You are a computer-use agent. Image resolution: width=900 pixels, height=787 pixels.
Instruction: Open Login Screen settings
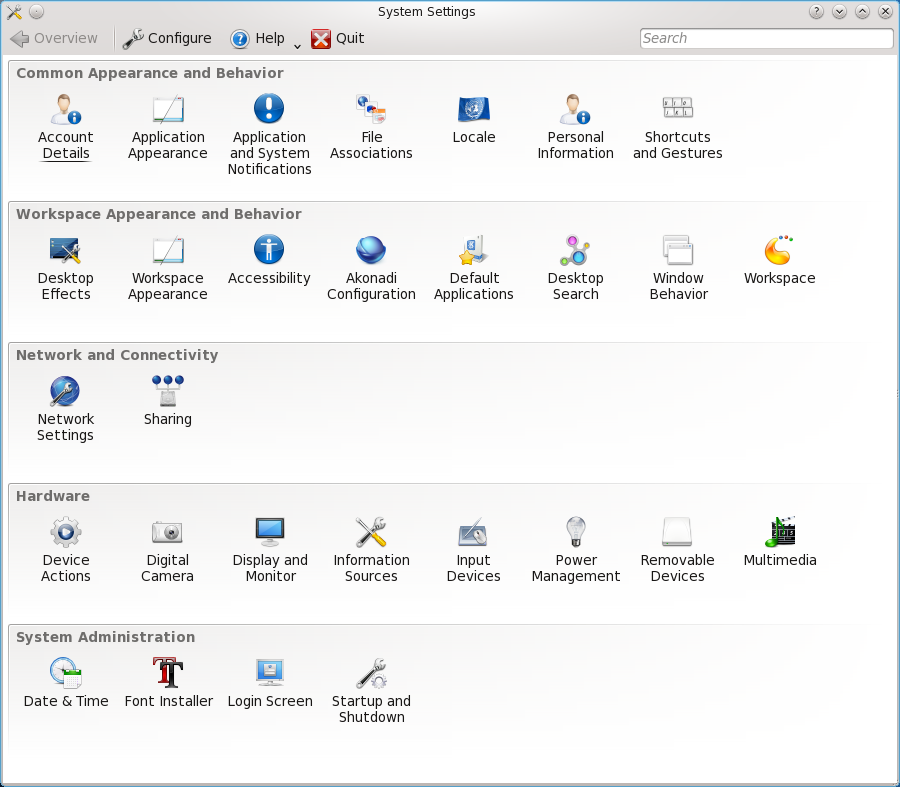[x=270, y=684]
